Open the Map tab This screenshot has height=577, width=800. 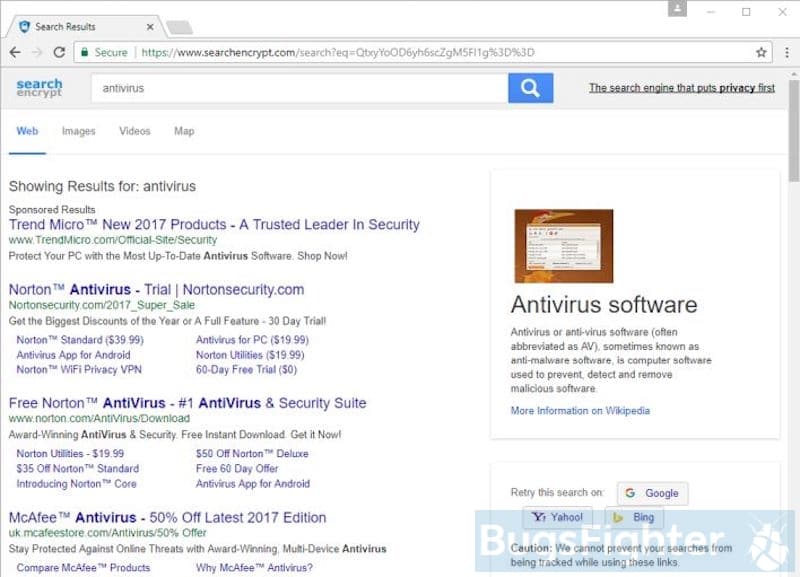(x=184, y=131)
